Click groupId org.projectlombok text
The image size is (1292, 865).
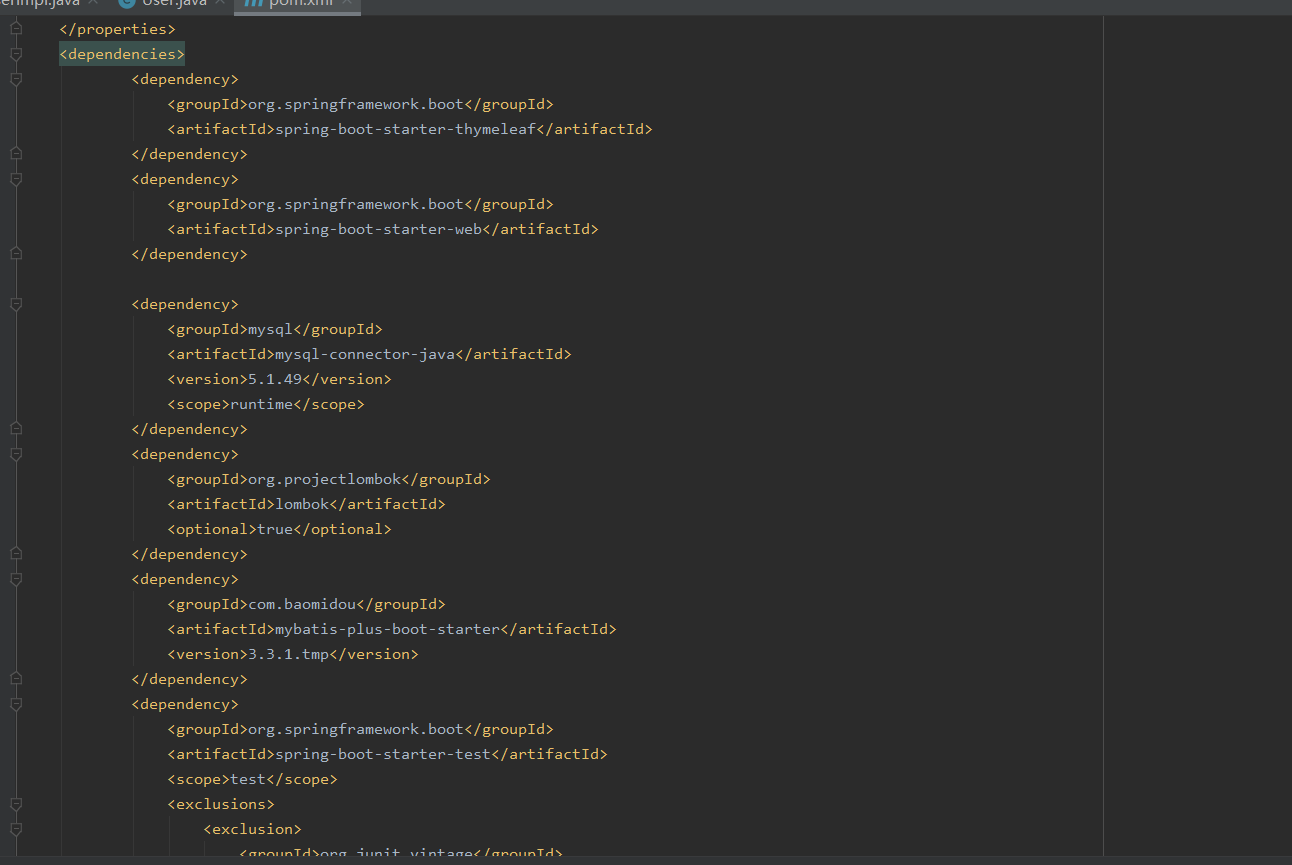(324, 479)
